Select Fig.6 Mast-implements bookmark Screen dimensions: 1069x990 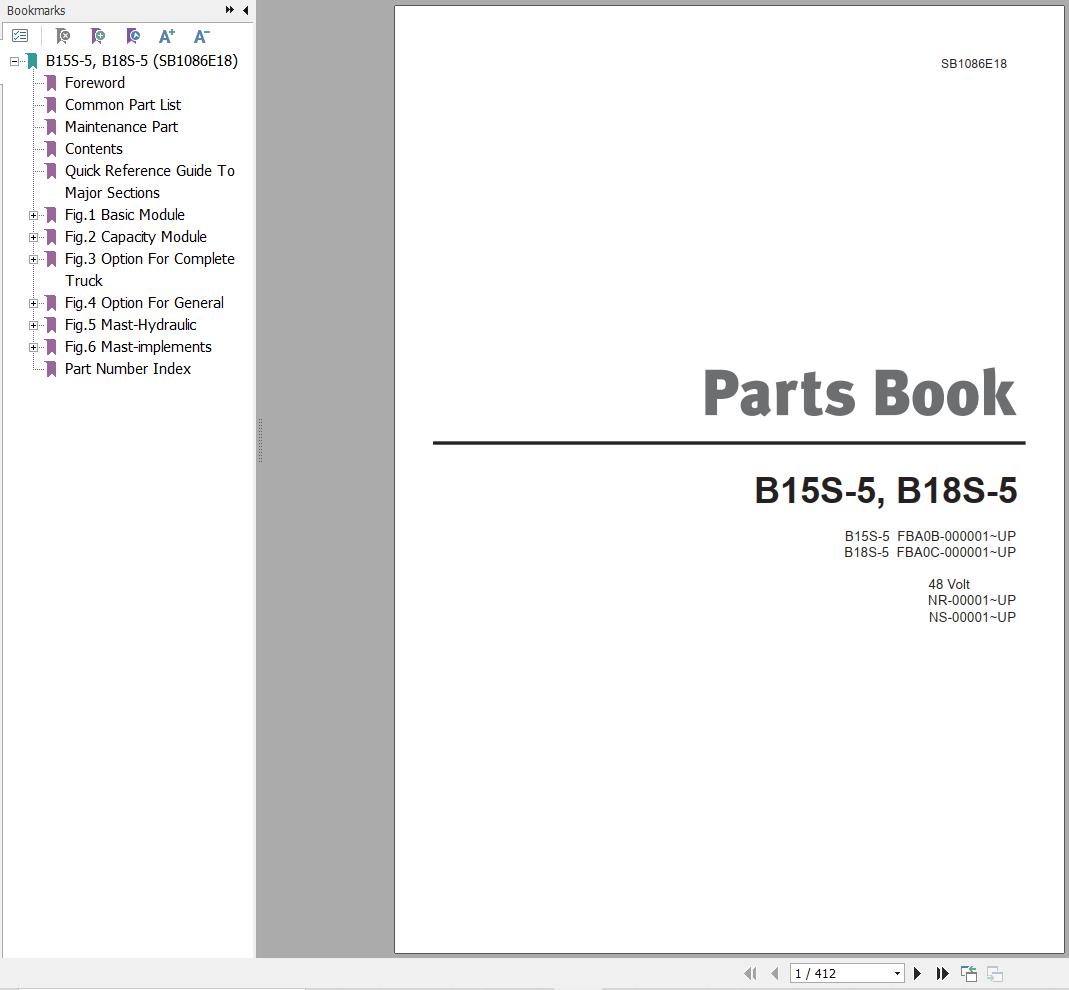click(x=138, y=347)
